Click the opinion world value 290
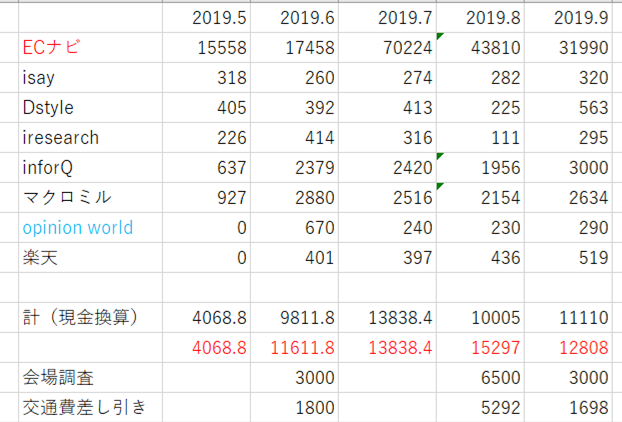 [x=568, y=228]
